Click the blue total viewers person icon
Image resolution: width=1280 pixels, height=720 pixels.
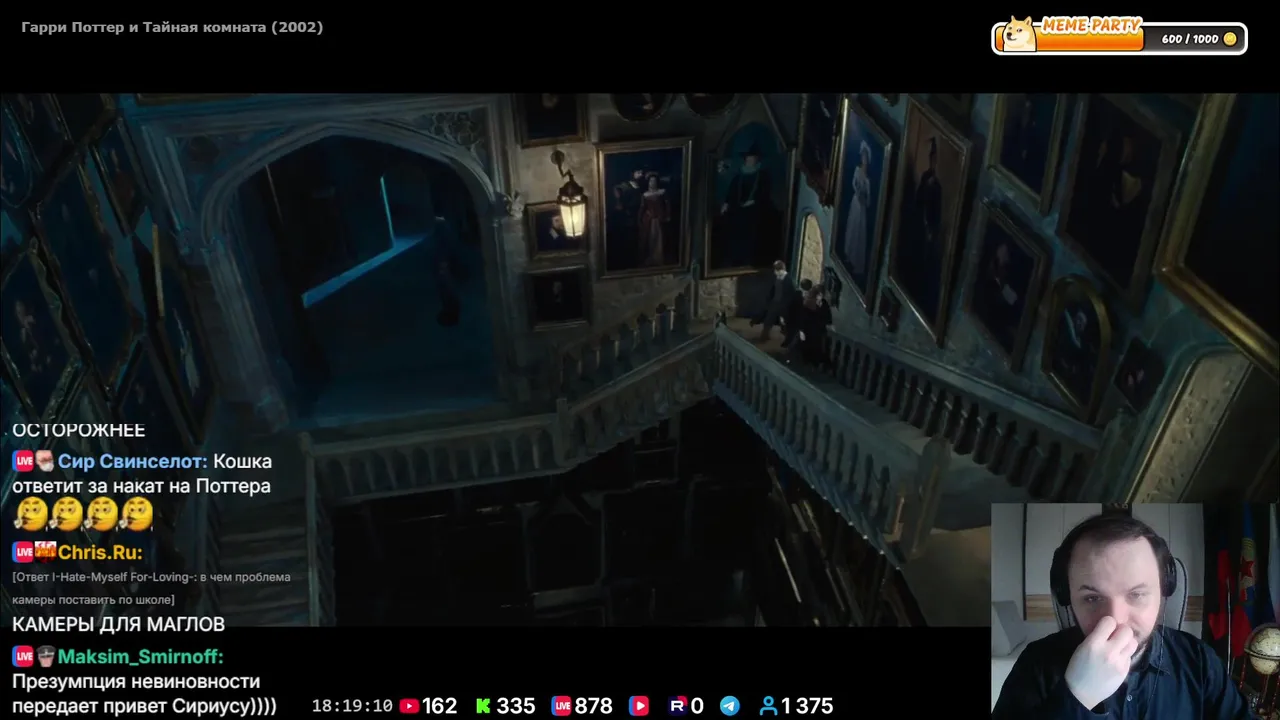tap(768, 706)
